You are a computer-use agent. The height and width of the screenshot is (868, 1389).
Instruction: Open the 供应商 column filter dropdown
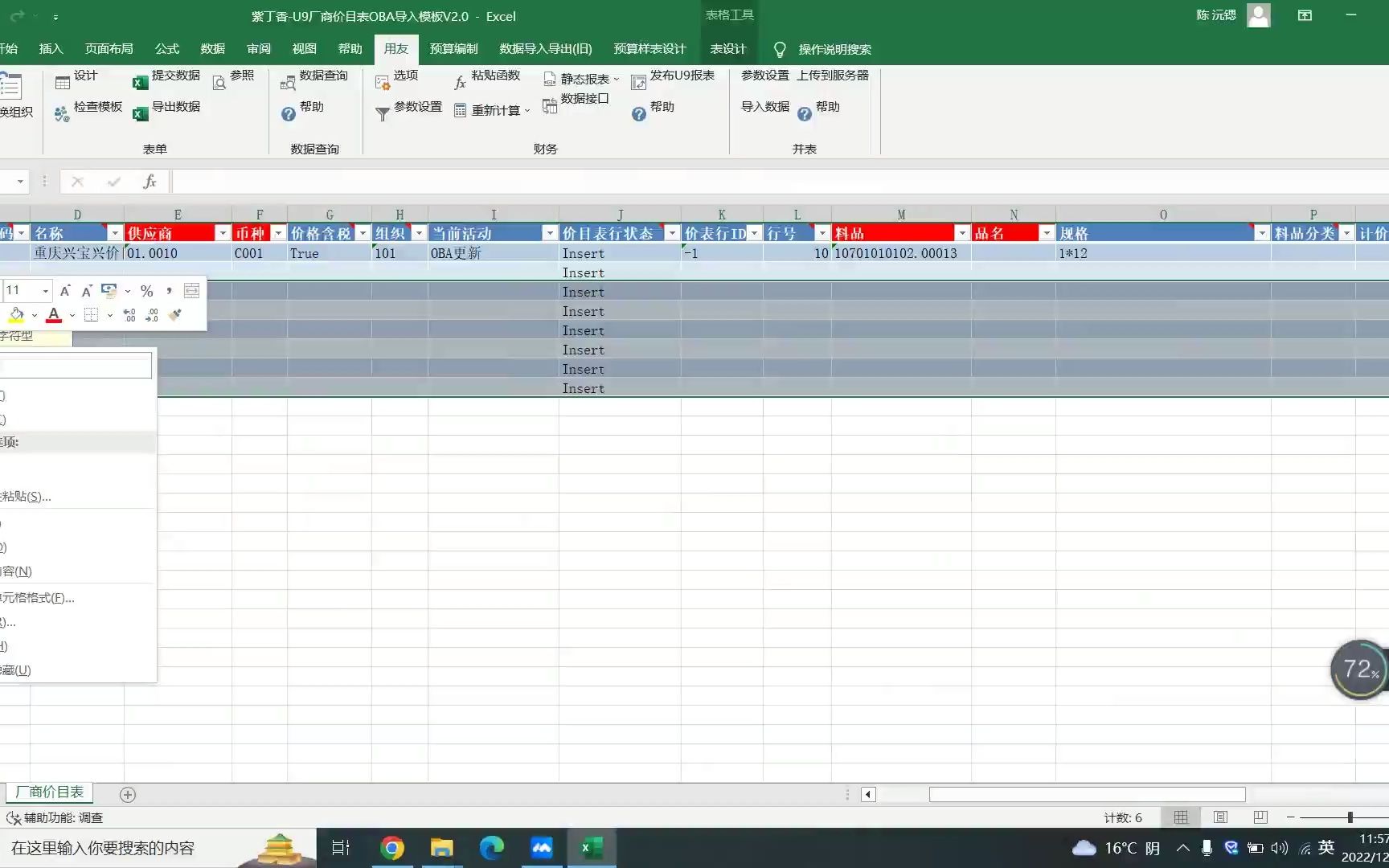click(223, 233)
